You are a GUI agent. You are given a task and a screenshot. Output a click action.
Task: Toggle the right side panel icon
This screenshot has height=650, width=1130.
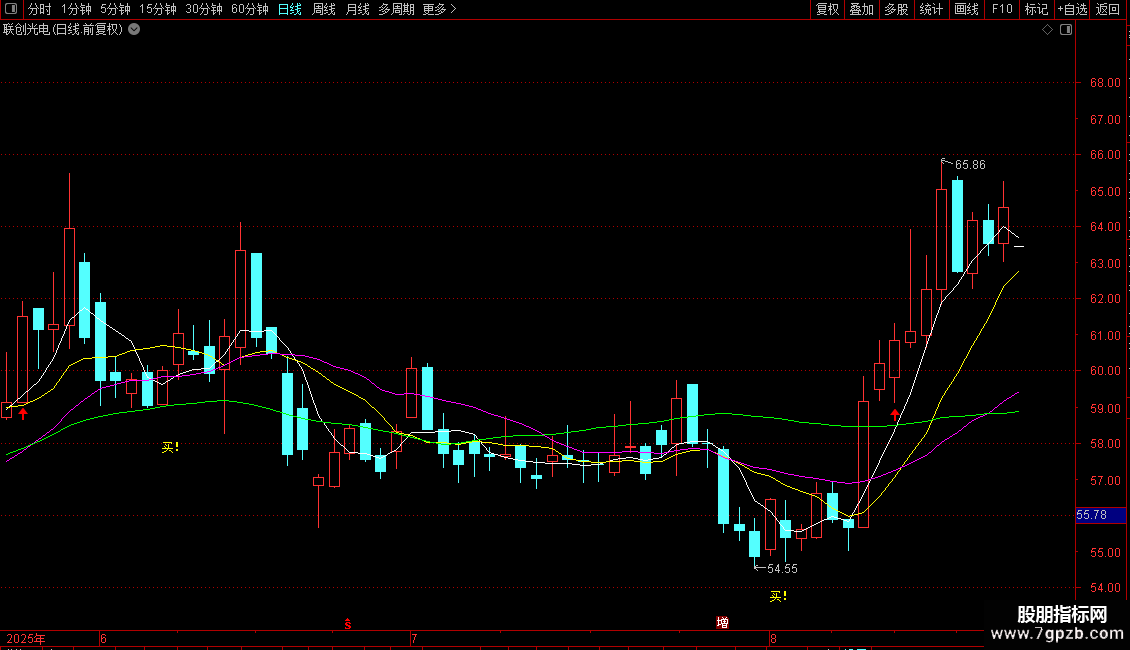click(x=1066, y=30)
